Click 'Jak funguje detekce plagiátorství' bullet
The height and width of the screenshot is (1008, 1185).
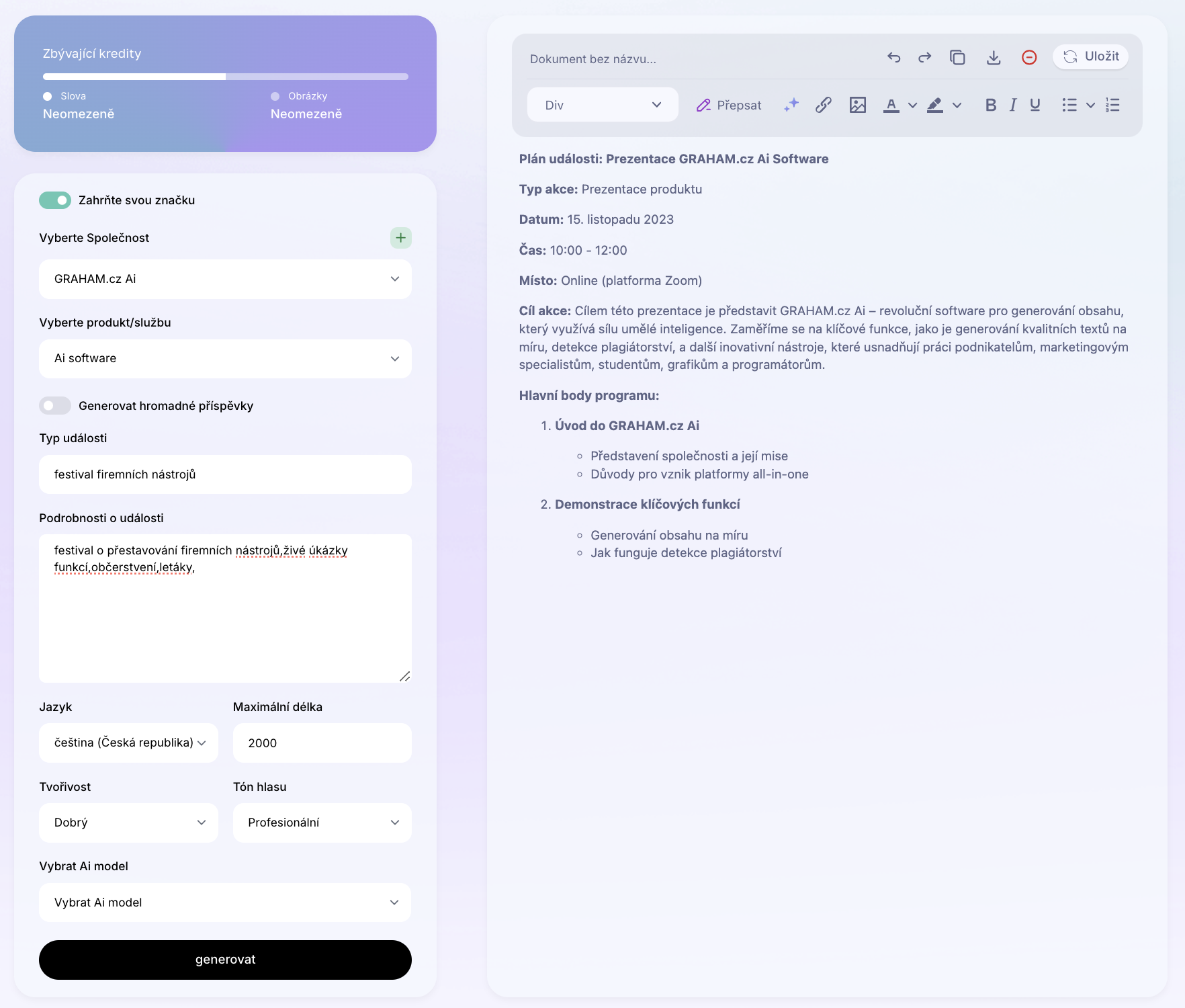point(686,553)
